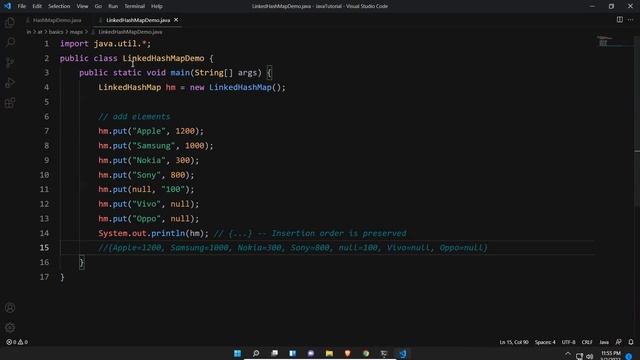Screen dimensions: 640x360
Task: Click line number 7 in gutter
Action: [47, 131]
